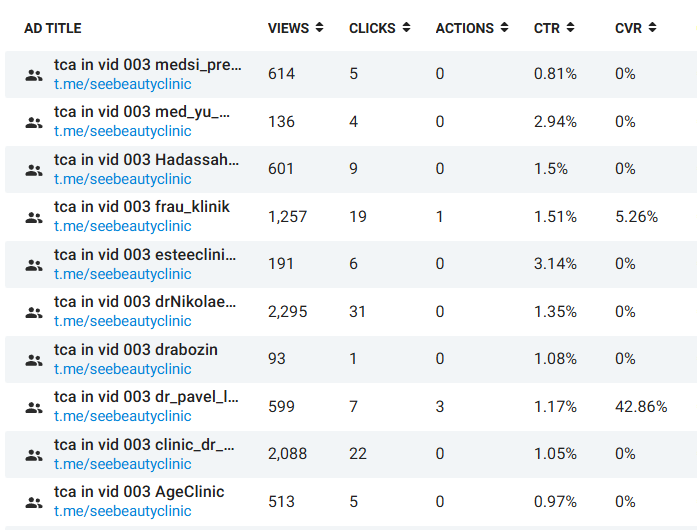Open t.me/seebeautyclinic link under drNikolae ad

[x=123, y=321]
